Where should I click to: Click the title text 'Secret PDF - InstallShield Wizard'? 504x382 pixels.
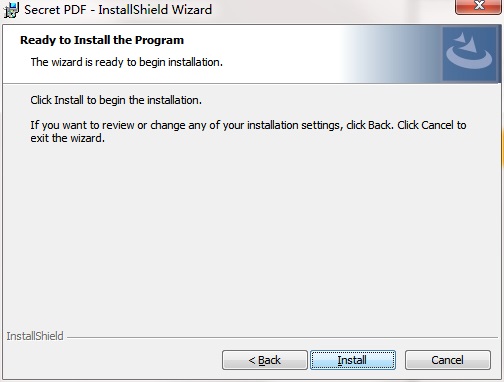118,10
